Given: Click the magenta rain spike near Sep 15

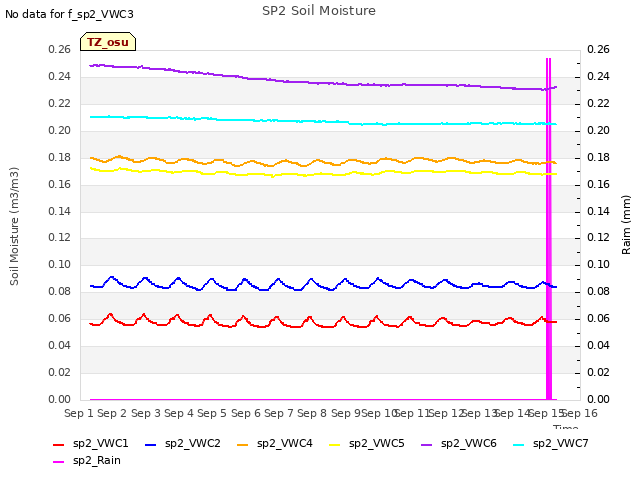Looking at the screenshot, I should point(549,229).
